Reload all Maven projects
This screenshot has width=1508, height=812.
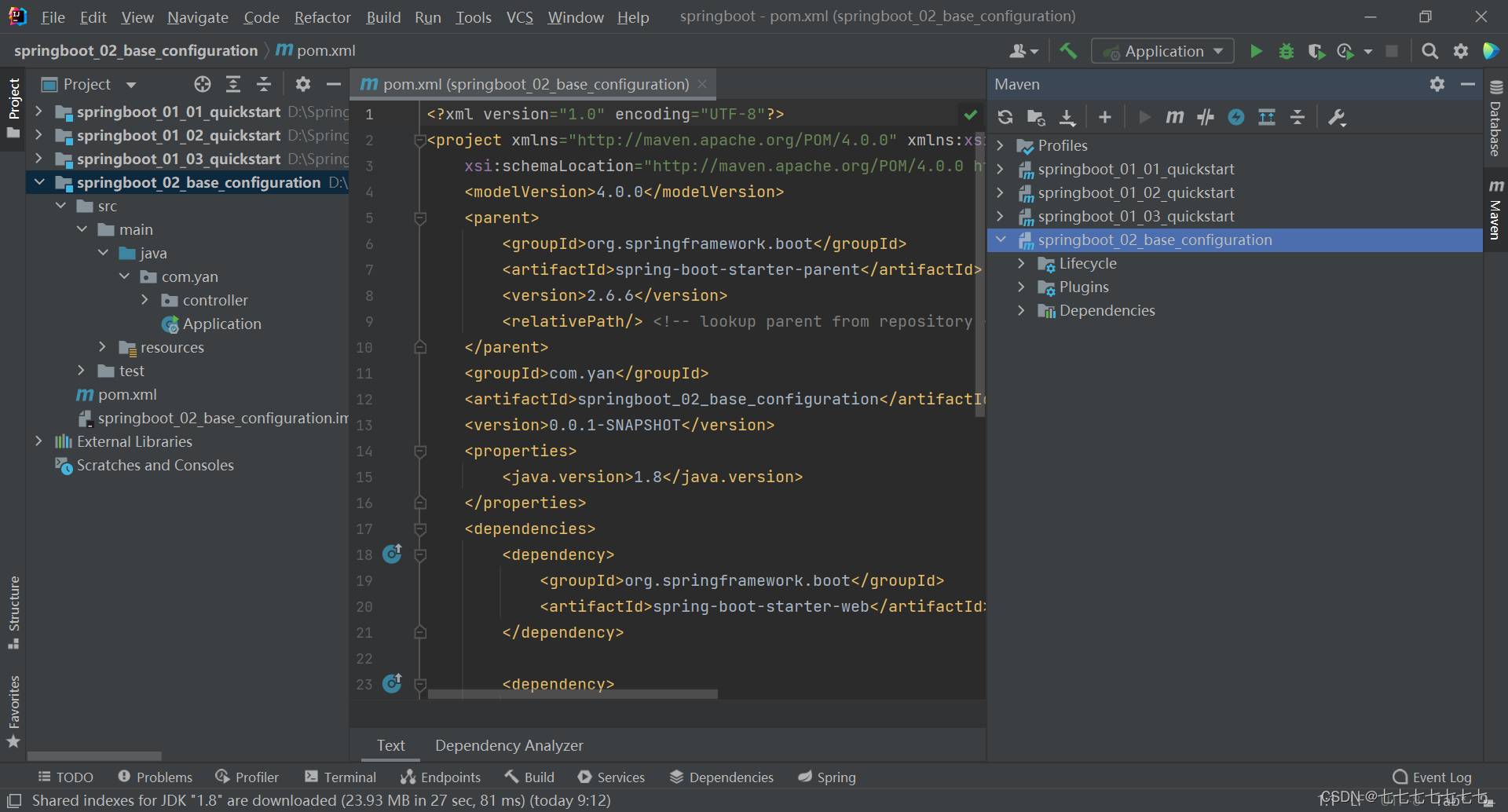click(x=1005, y=117)
